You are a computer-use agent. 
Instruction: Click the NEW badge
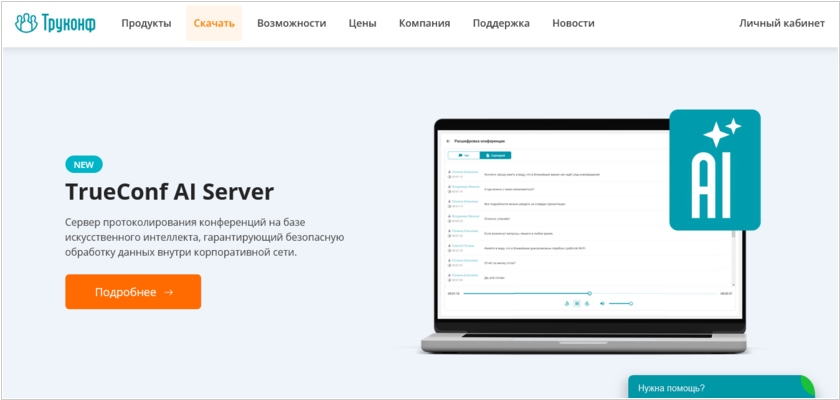[x=84, y=164]
